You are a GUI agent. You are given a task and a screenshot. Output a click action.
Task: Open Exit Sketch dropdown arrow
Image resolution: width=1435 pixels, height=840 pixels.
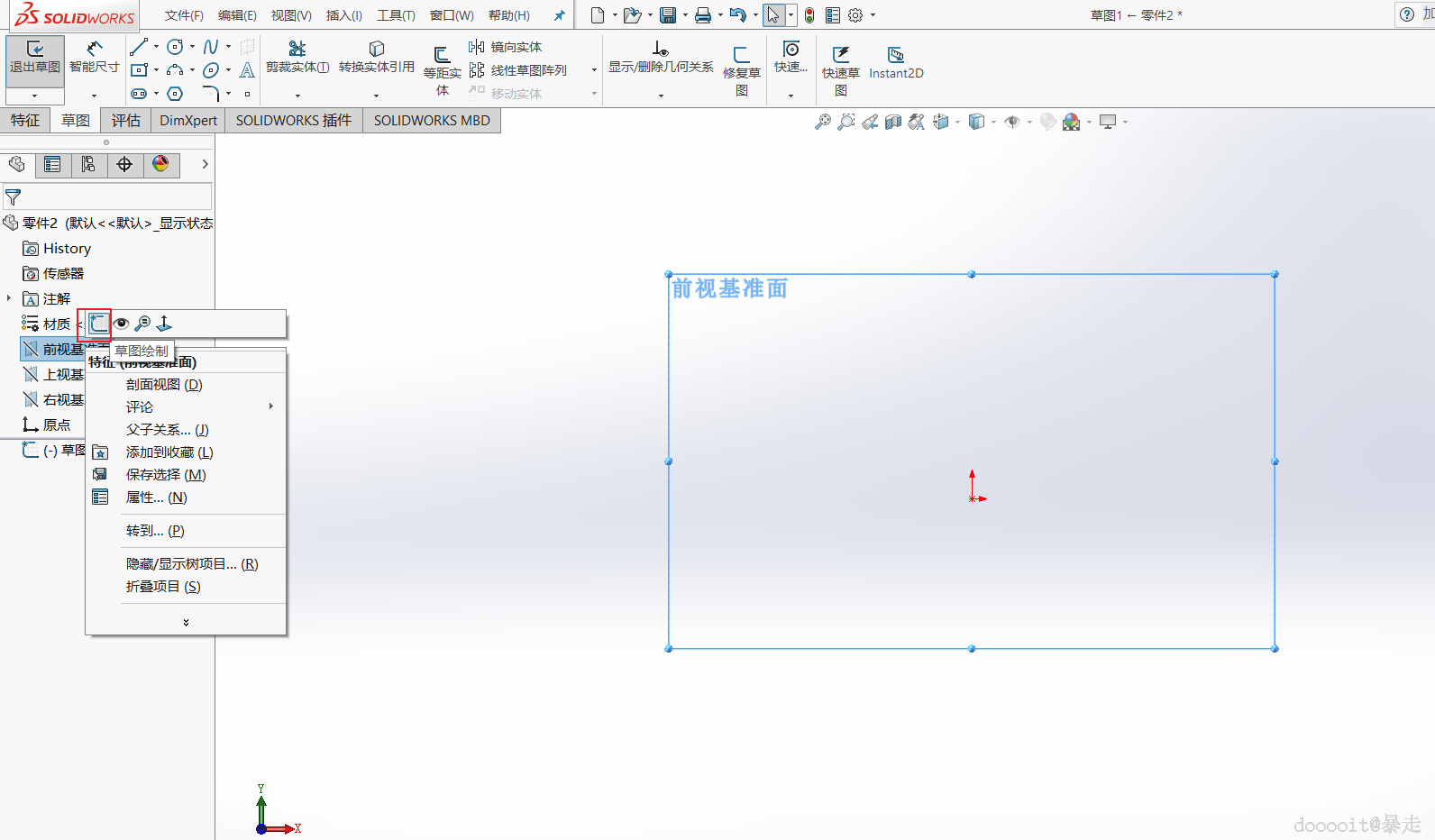coord(35,96)
